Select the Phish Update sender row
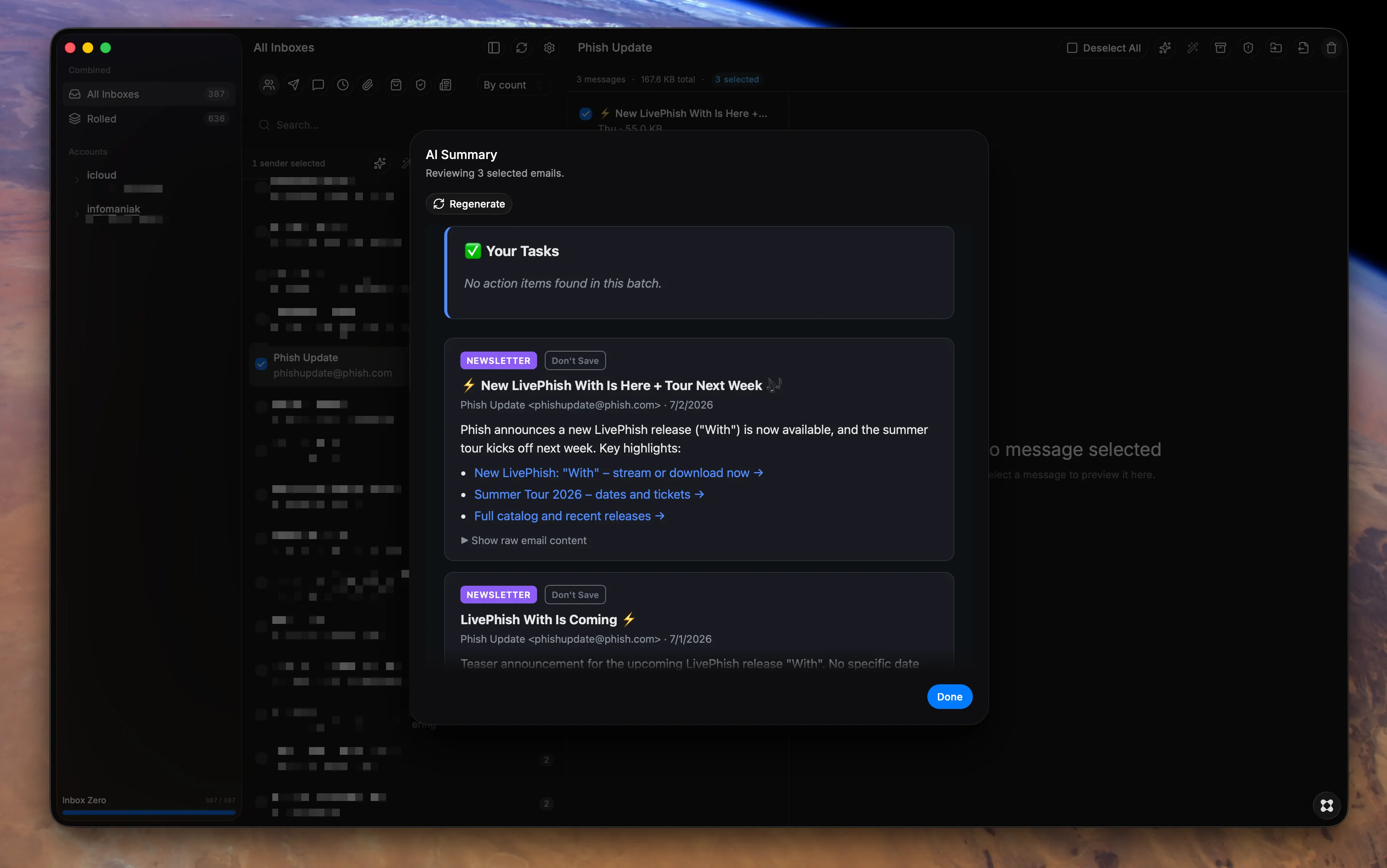The image size is (1387, 868). pyautogui.click(x=330, y=366)
